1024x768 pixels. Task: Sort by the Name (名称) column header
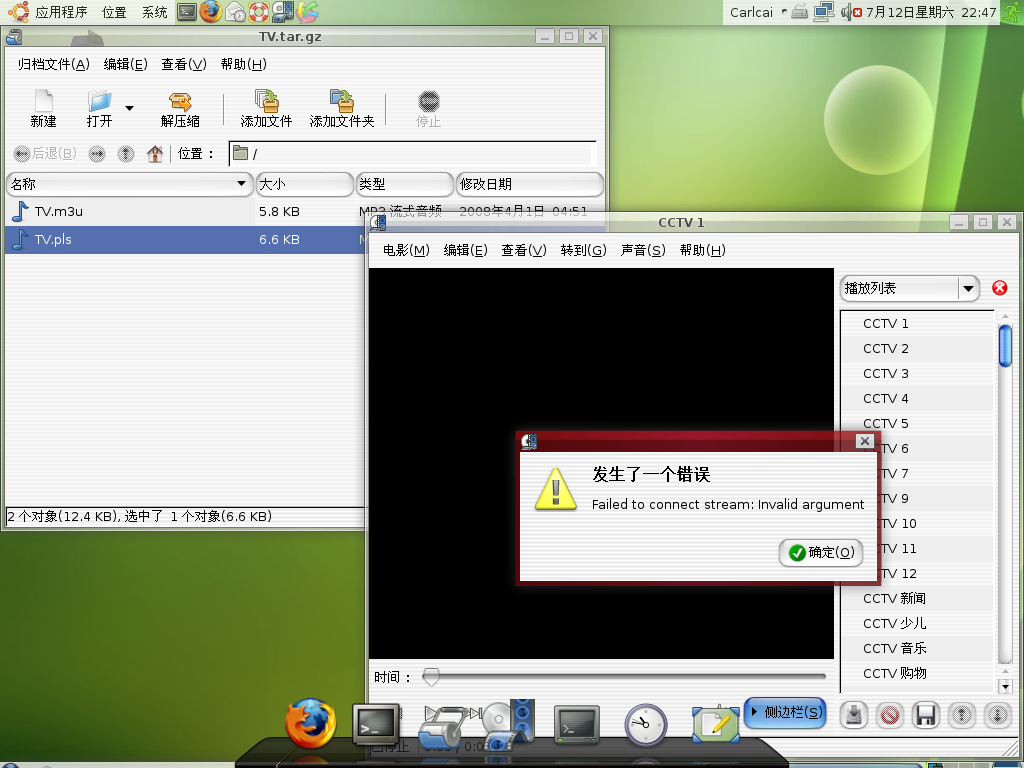tap(130, 184)
